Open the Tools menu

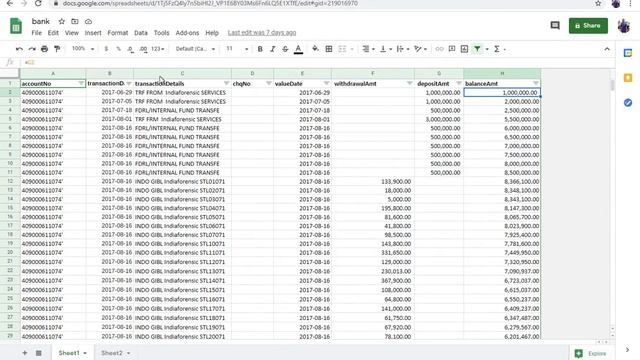161,33
